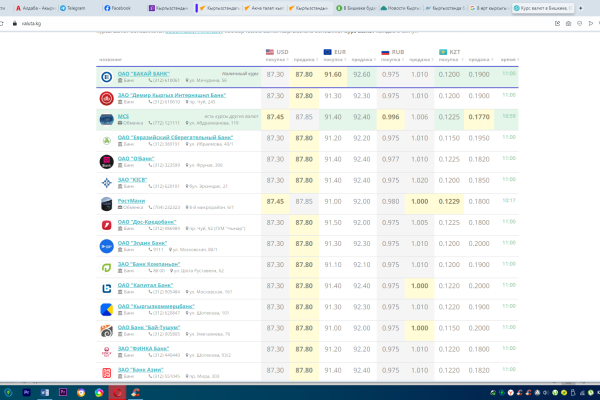Image resolution: width=600 pixels, height=400 pixels.
Task: Click 1.020 RUB rate in KICB row
Action: click(x=420, y=180)
